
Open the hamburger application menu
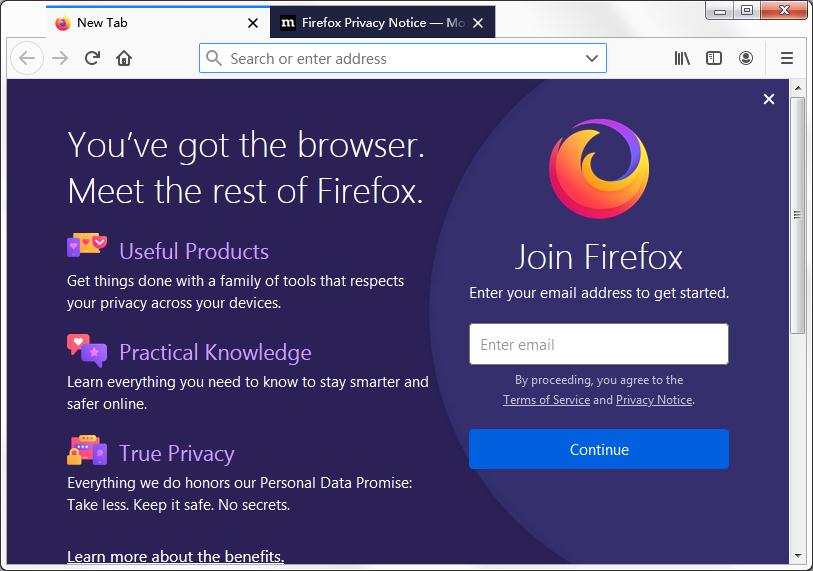tap(787, 58)
